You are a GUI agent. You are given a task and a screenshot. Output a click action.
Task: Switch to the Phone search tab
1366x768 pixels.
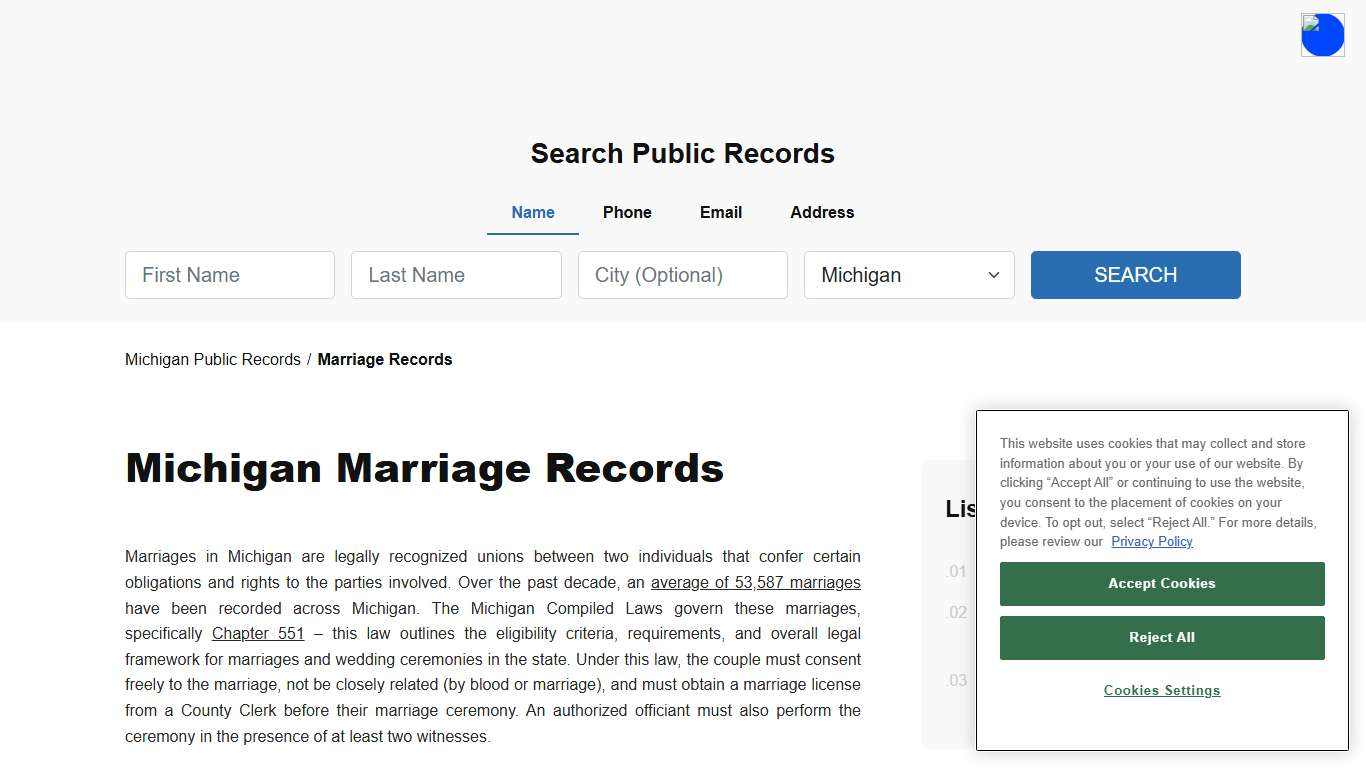[627, 212]
